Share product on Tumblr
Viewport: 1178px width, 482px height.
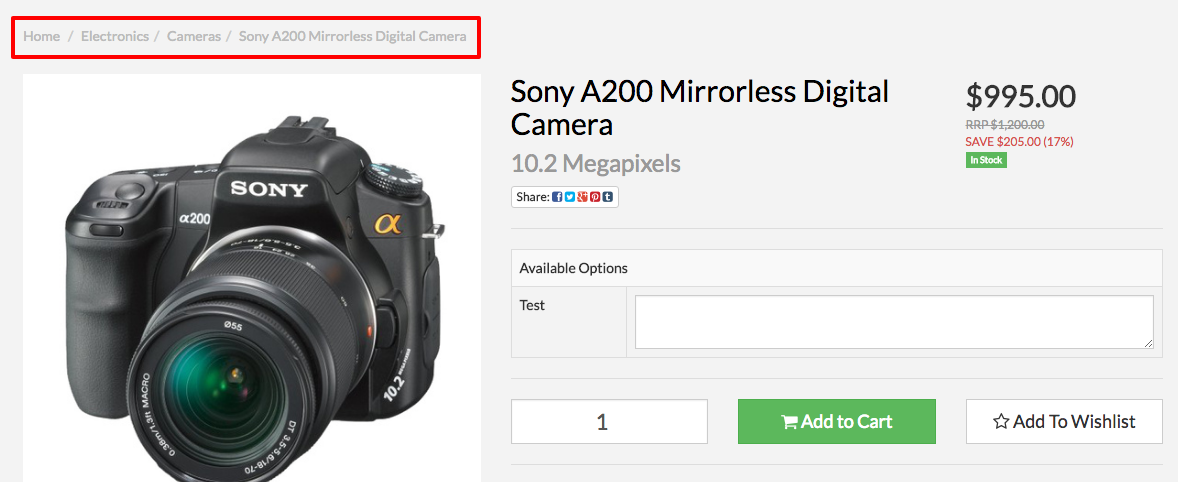608,197
